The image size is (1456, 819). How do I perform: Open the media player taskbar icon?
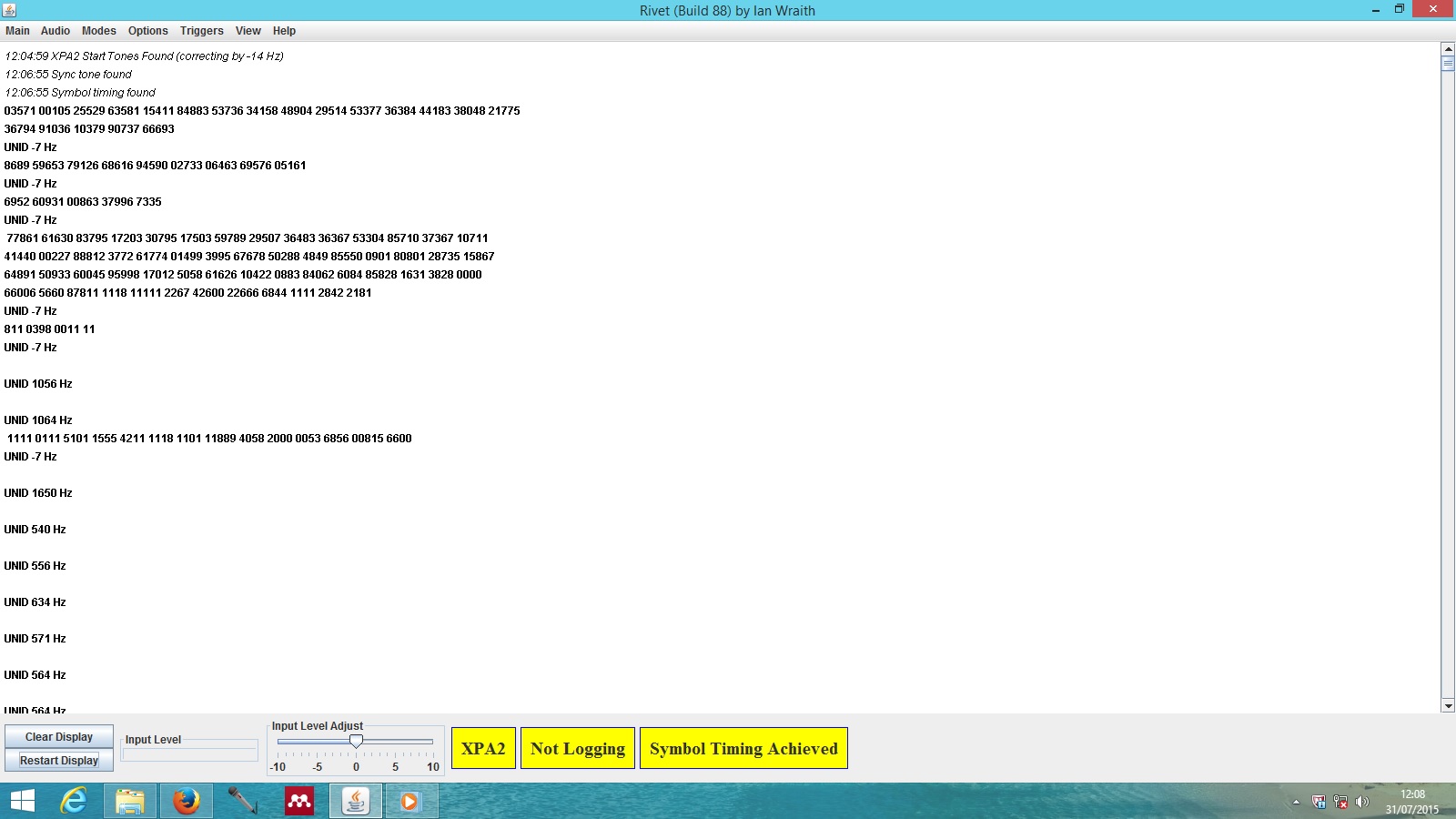(410, 801)
